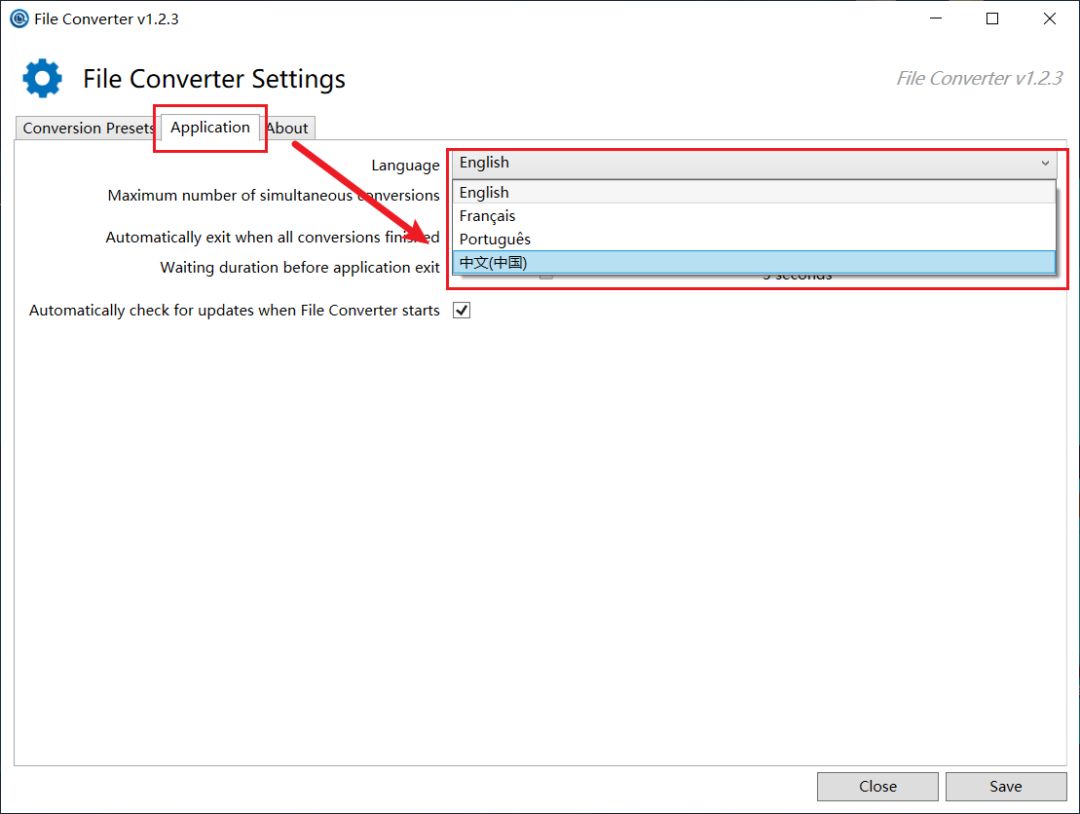Viewport: 1080px width, 814px height.
Task: Maximize the File Converter window
Action: click(992, 19)
